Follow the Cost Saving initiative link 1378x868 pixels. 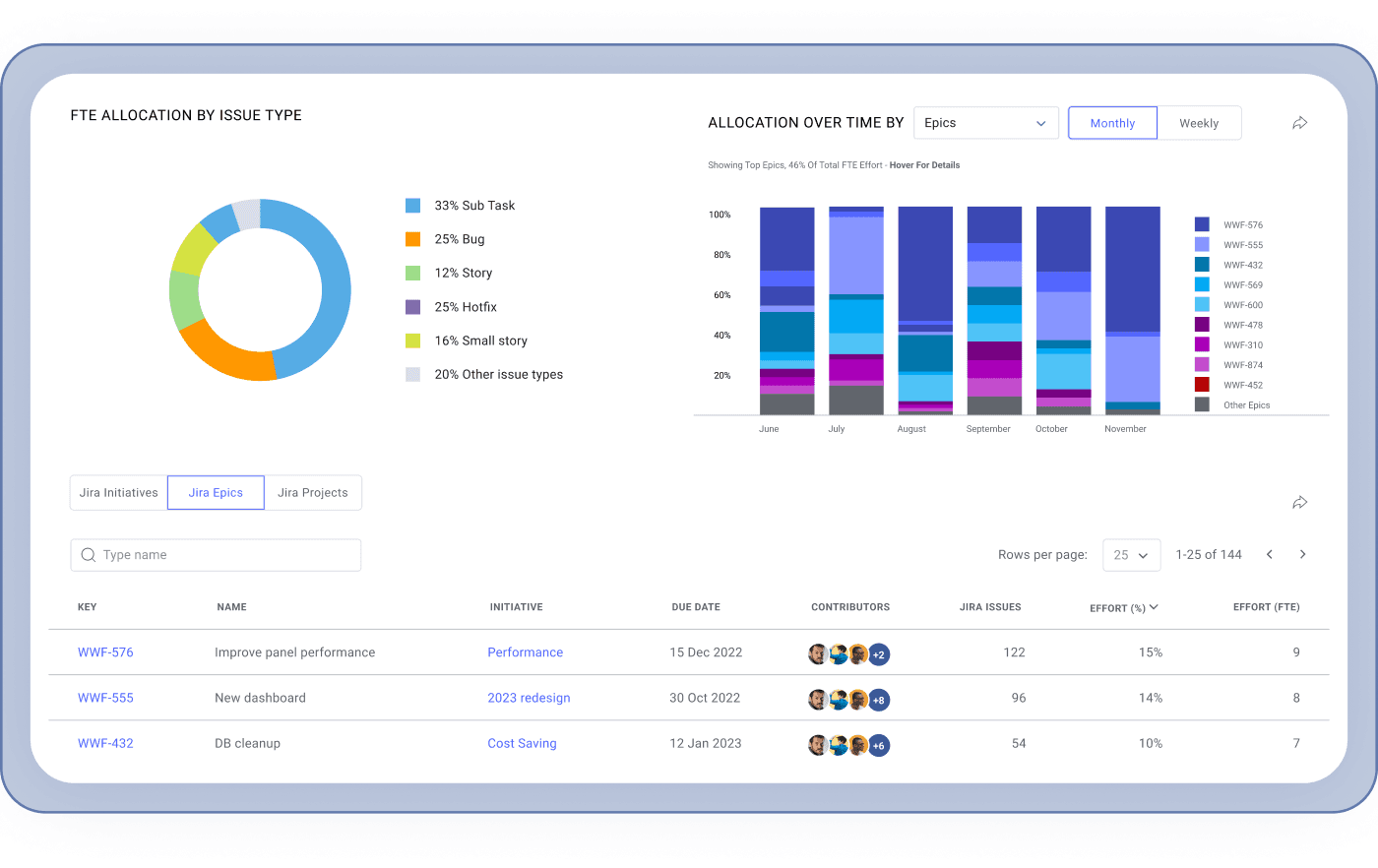tap(522, 743)
